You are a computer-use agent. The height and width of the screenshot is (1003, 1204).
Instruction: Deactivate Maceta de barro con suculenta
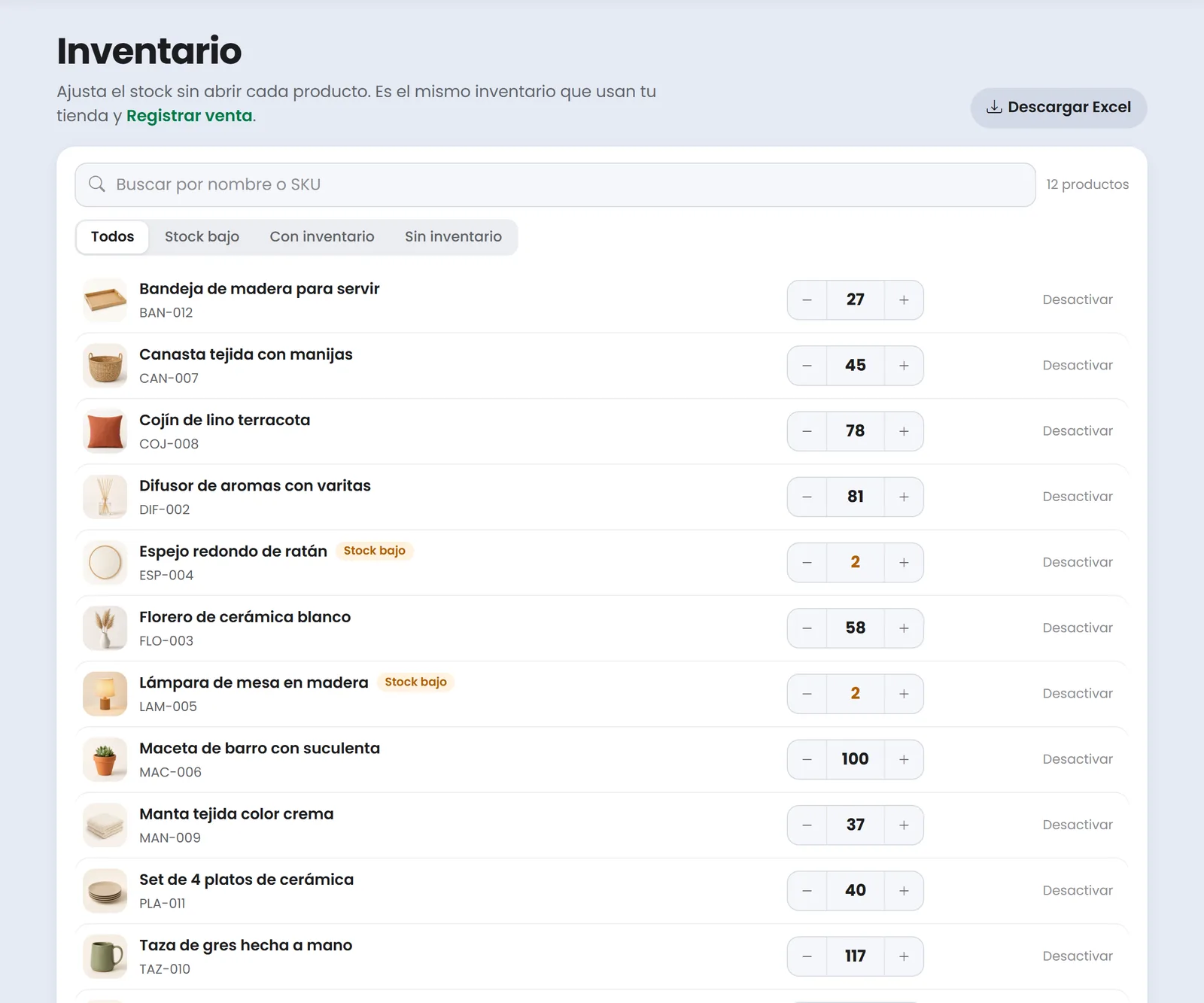tap(1078, 759)
